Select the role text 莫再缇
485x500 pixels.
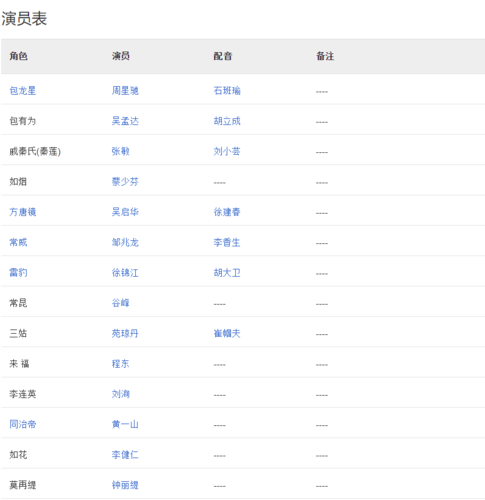coord(22,485)
